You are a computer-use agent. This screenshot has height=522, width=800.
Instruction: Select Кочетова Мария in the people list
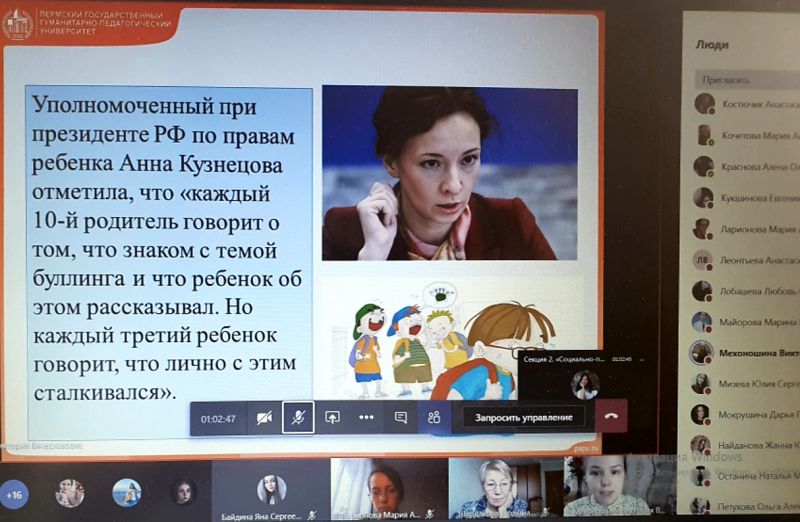(x=746, y=135)
